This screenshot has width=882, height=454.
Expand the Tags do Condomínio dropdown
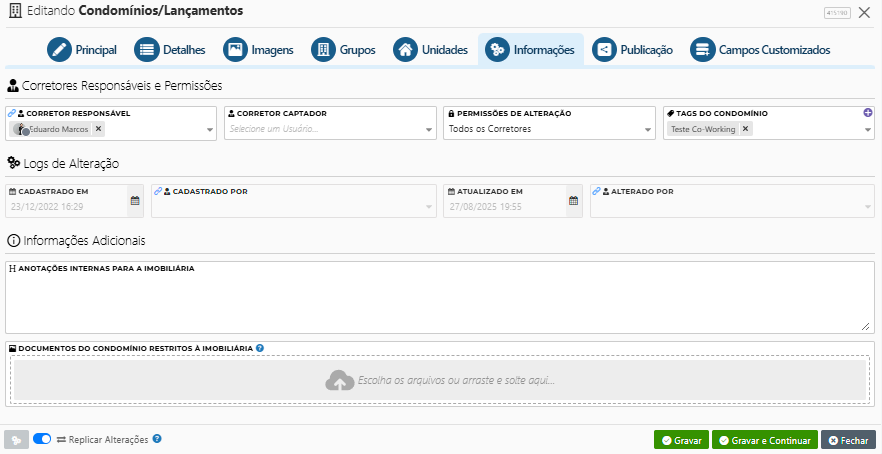tap(867, 130)
